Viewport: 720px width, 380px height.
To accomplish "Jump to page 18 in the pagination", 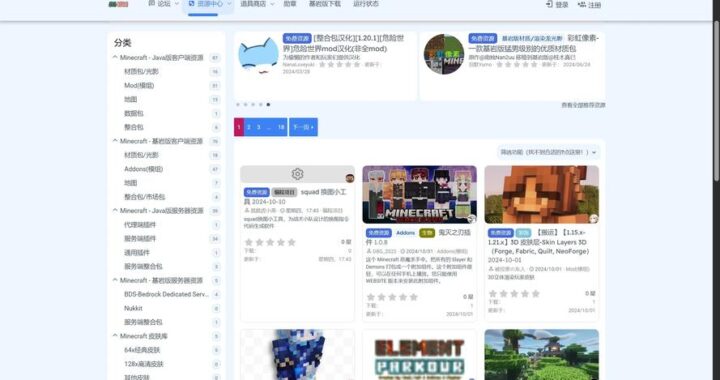I will pos(281,127).
